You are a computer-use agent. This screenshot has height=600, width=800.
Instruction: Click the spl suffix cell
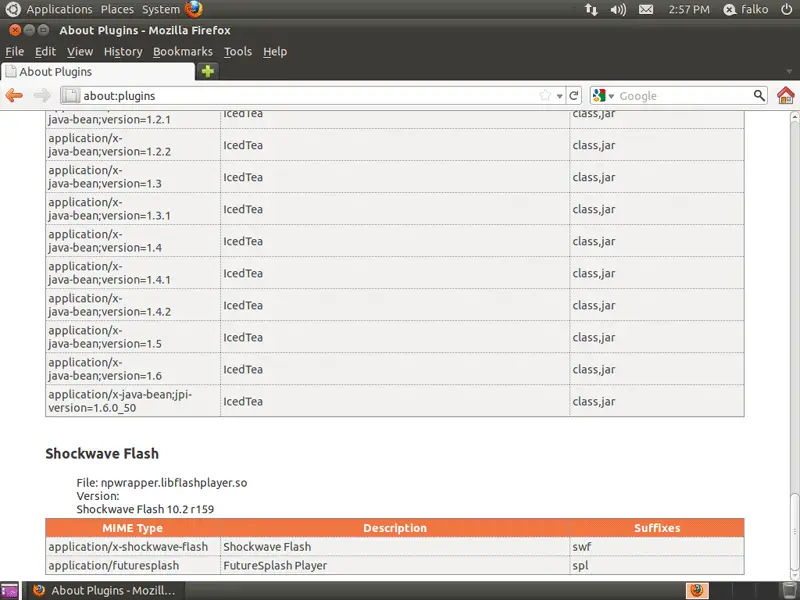(657, 565)
